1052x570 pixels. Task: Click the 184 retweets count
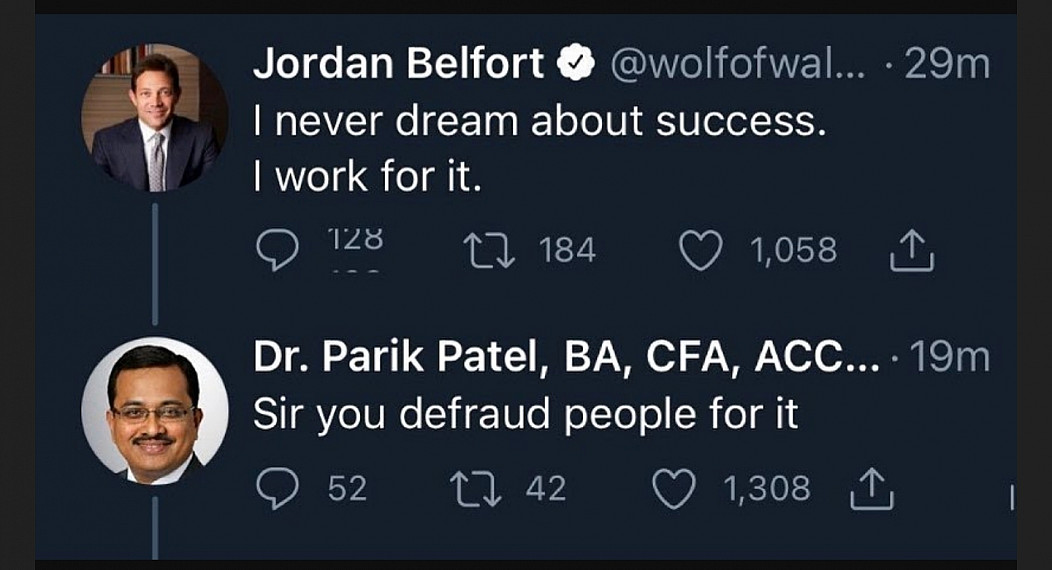[x=567, y=250]
